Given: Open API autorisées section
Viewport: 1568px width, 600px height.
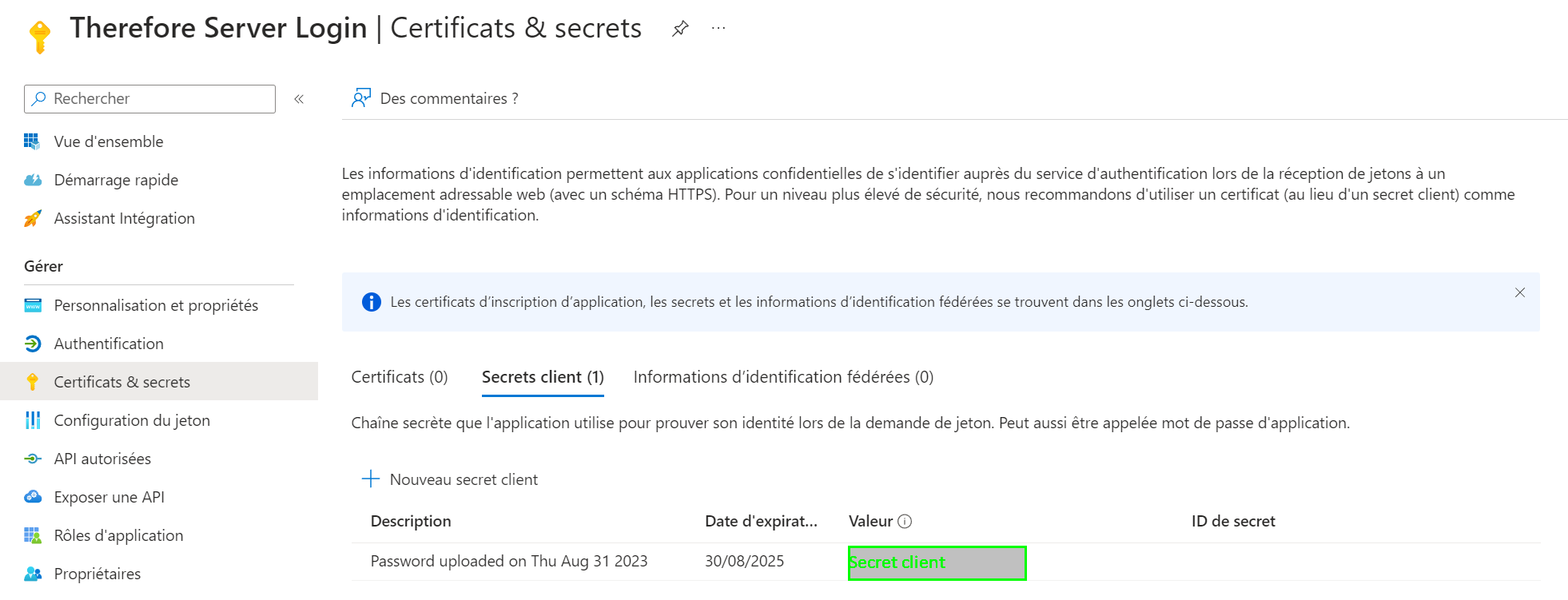Looking at the screenshot, I should (101, 459).
